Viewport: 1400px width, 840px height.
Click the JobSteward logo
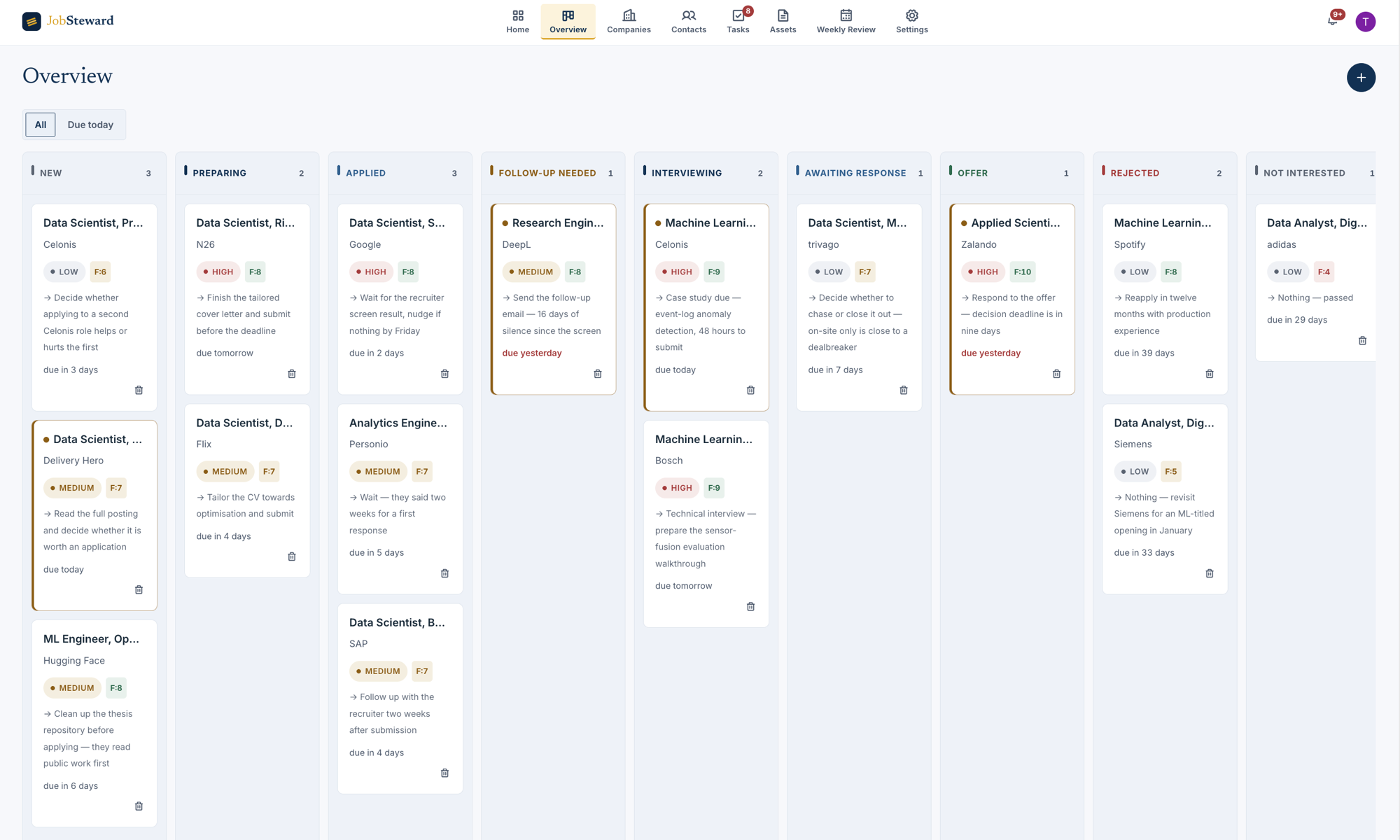pos(68,21)
